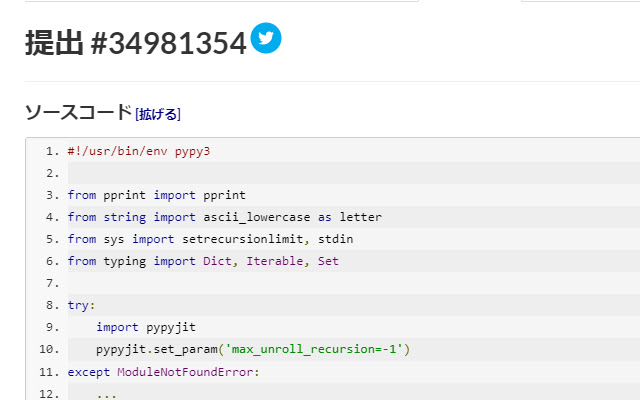The image size is (640, 400).
Task: Click the shebang line on line 1
Action: 139,151
